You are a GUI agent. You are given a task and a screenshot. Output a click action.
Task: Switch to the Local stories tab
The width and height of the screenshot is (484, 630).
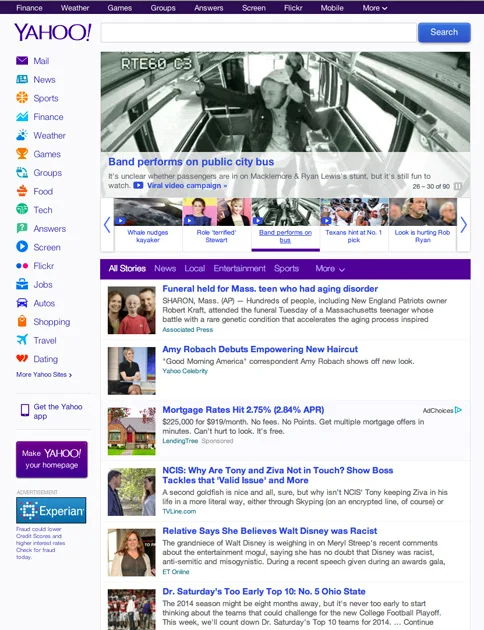click(195, 268)
